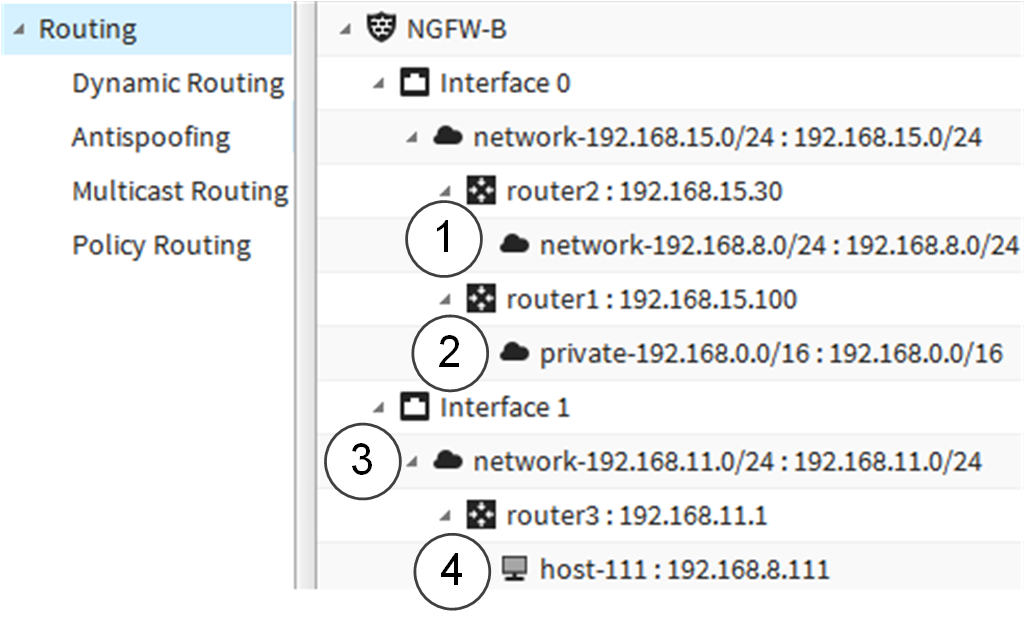Image resolution: width=1025 pixels, height=617 pixels.
Task: Open the Antispoofing section
Action: pos(151,137)
